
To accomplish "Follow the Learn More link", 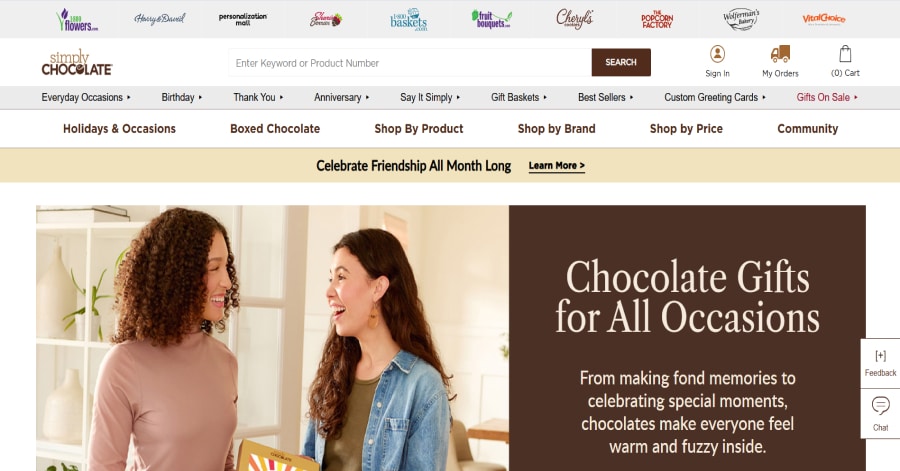I will pyautogui.click(x=556, y=166).
